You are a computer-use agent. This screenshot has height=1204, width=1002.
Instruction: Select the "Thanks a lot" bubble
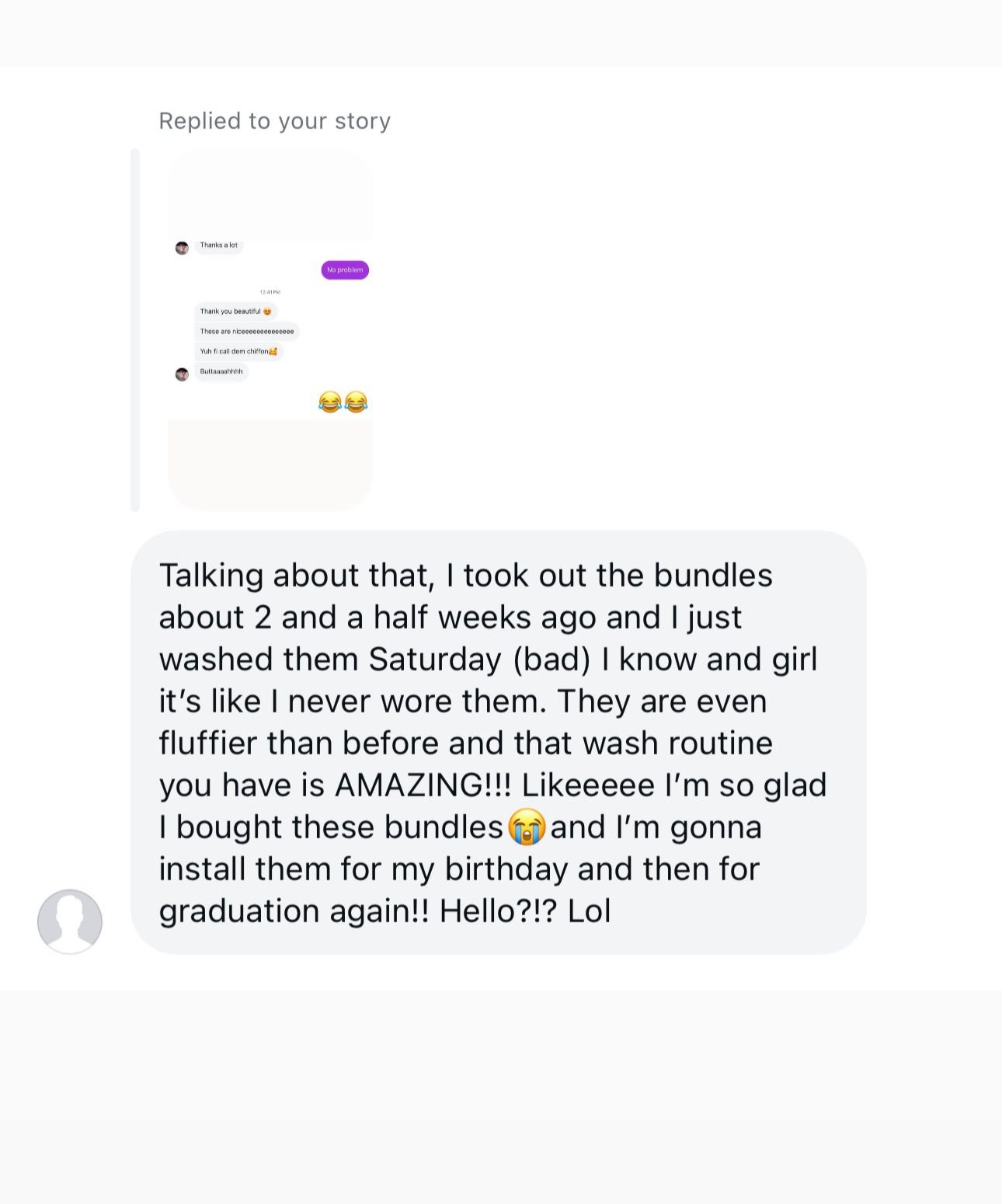coord(218,245)
